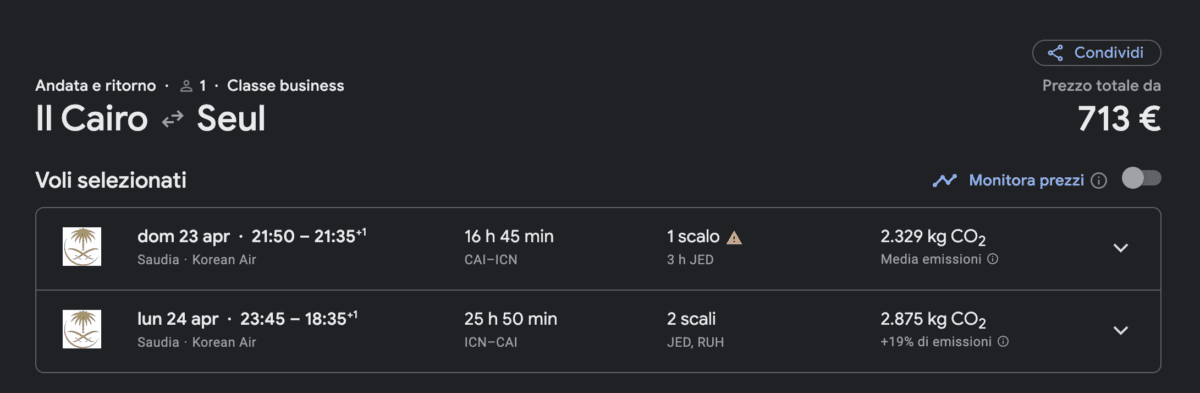Click info icon beside +19% di emissioni

1003,342
